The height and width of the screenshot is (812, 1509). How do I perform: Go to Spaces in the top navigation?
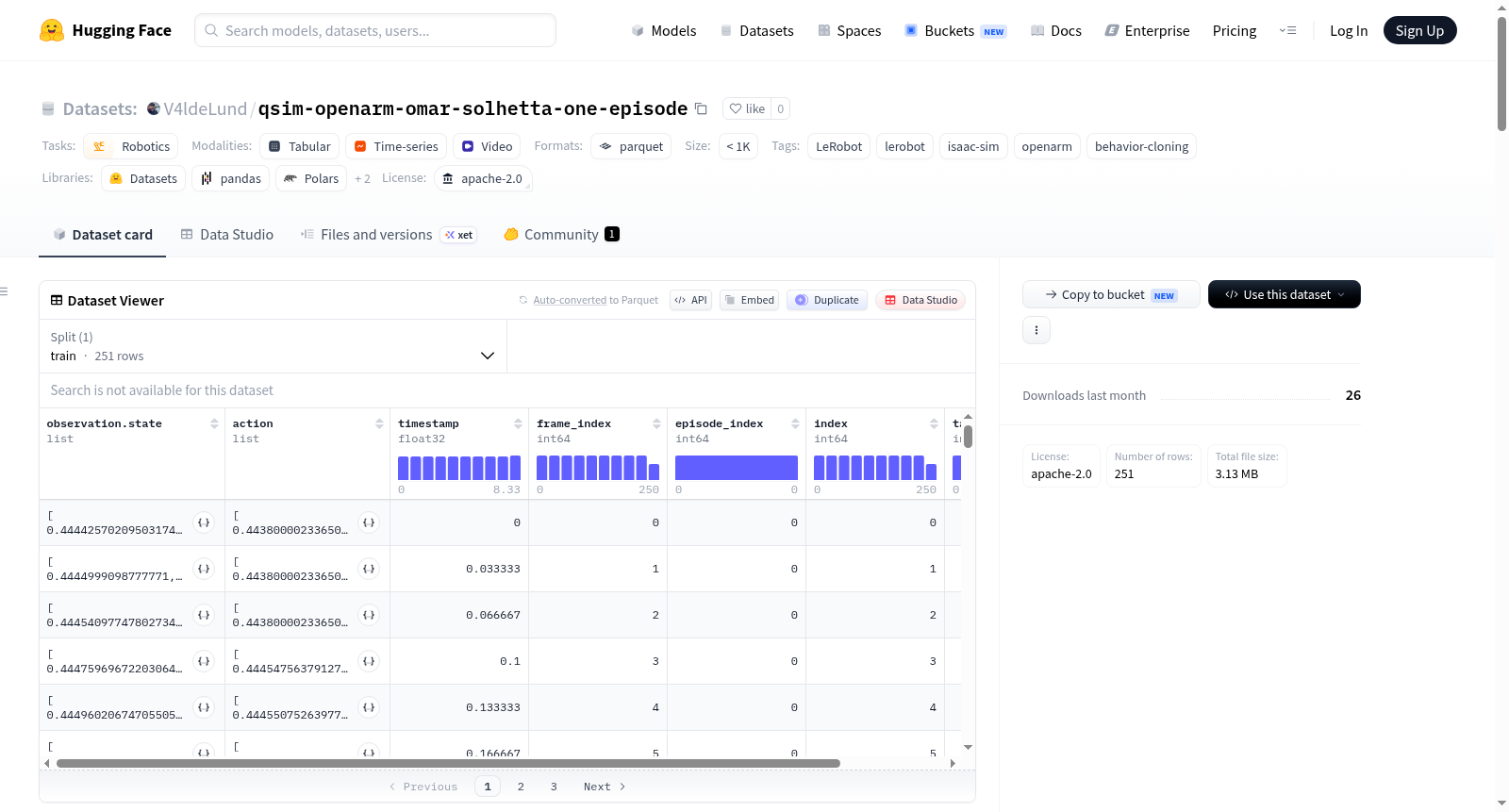point(849,30)
